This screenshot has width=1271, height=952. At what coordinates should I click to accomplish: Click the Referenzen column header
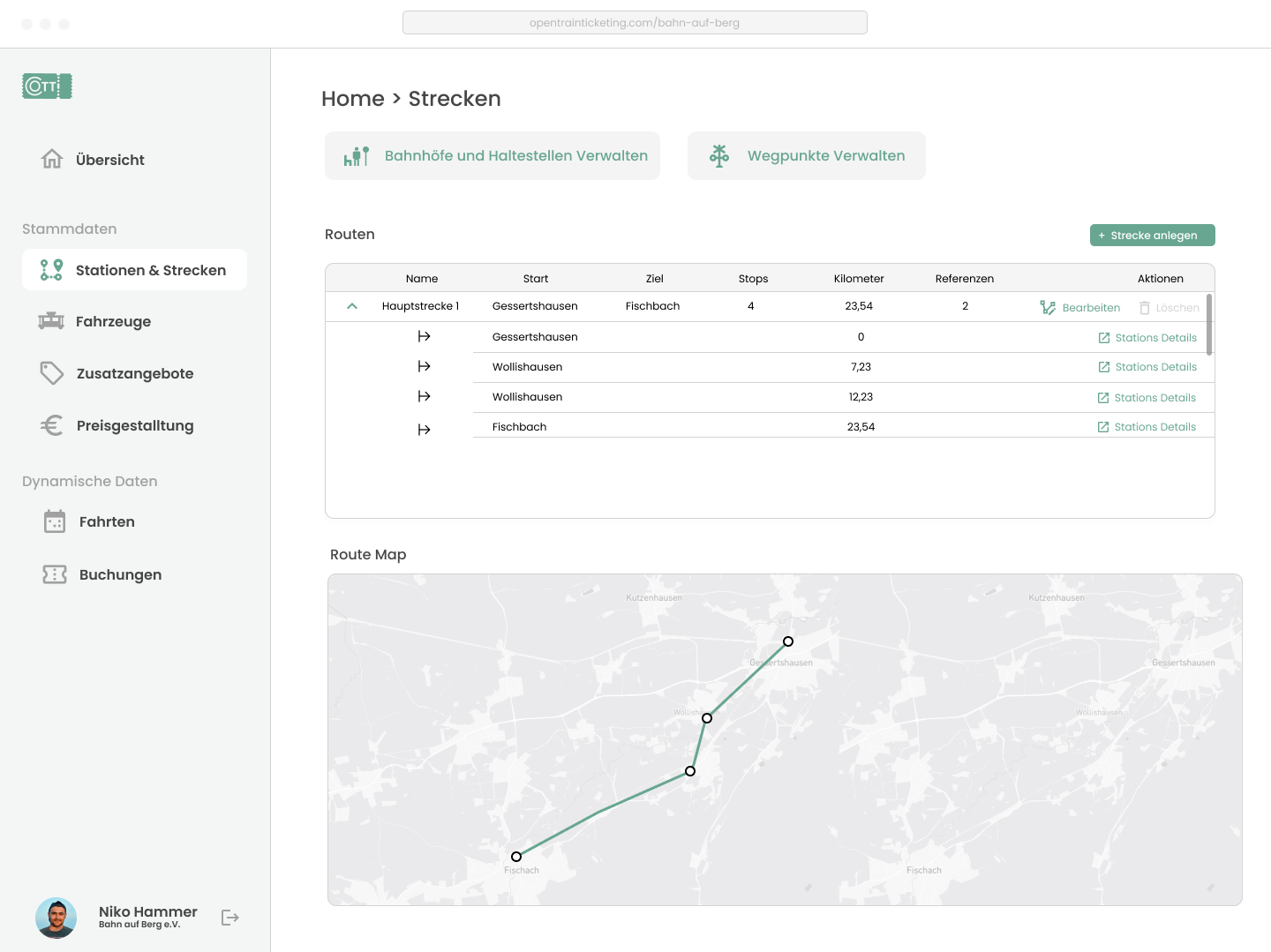(x=965, y=279)
